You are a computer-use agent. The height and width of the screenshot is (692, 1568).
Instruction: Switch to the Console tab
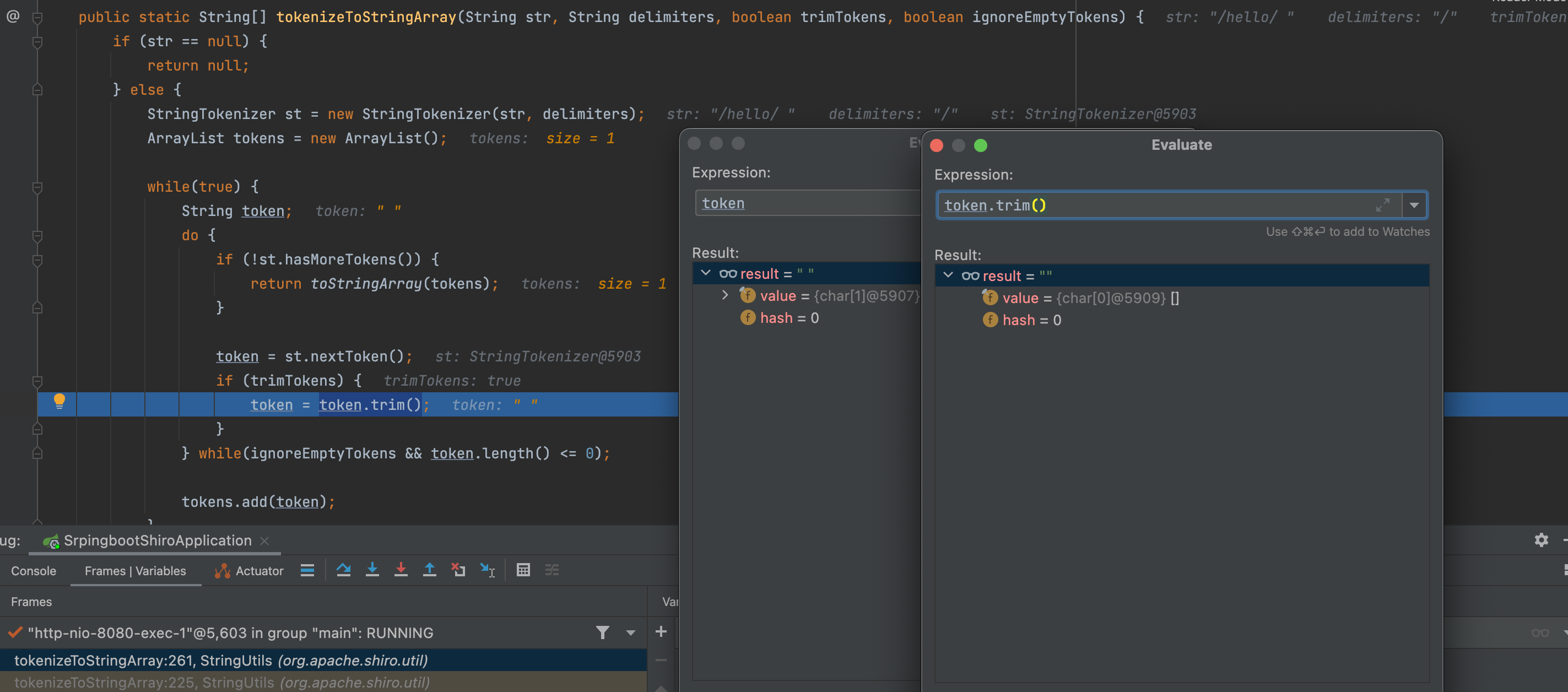[34, 571]
